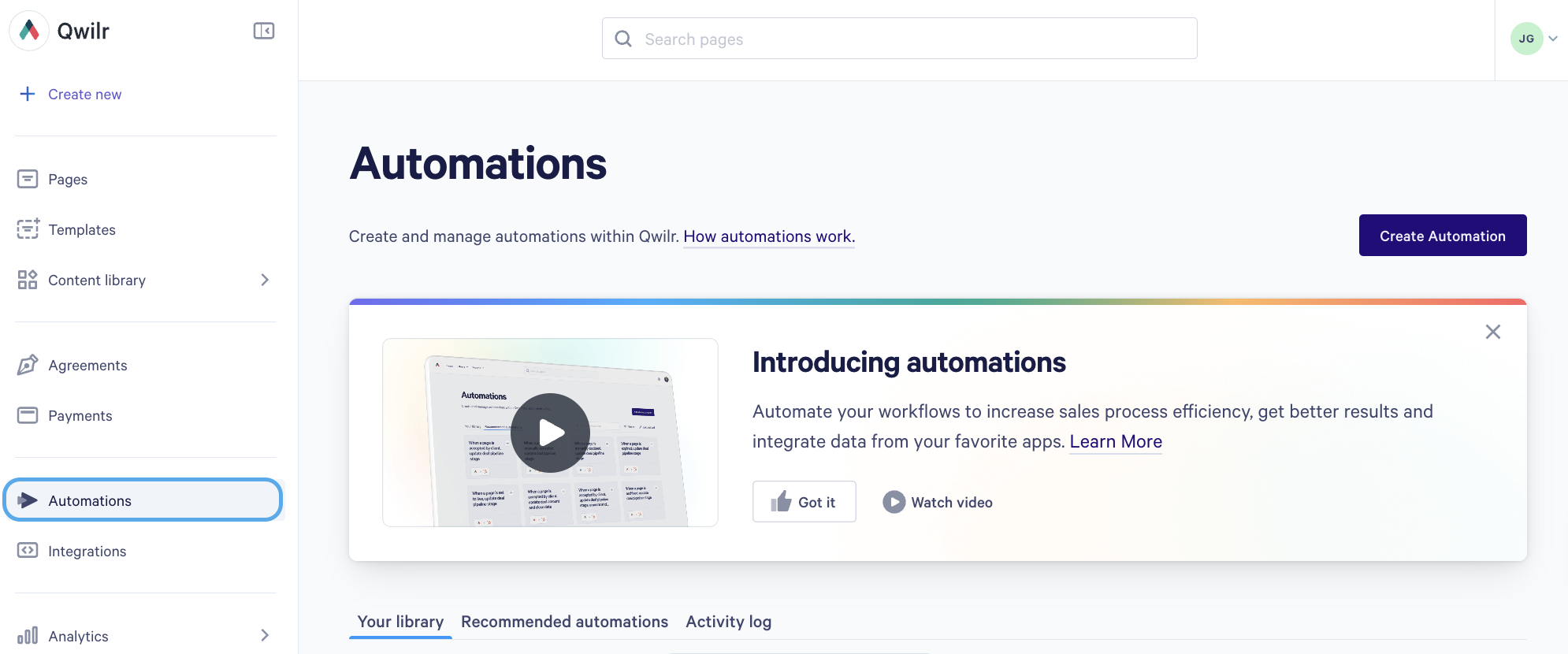Open the Pages sidebar icon
The width and height of the screenshot is (1568, 654).
[28, 179]
